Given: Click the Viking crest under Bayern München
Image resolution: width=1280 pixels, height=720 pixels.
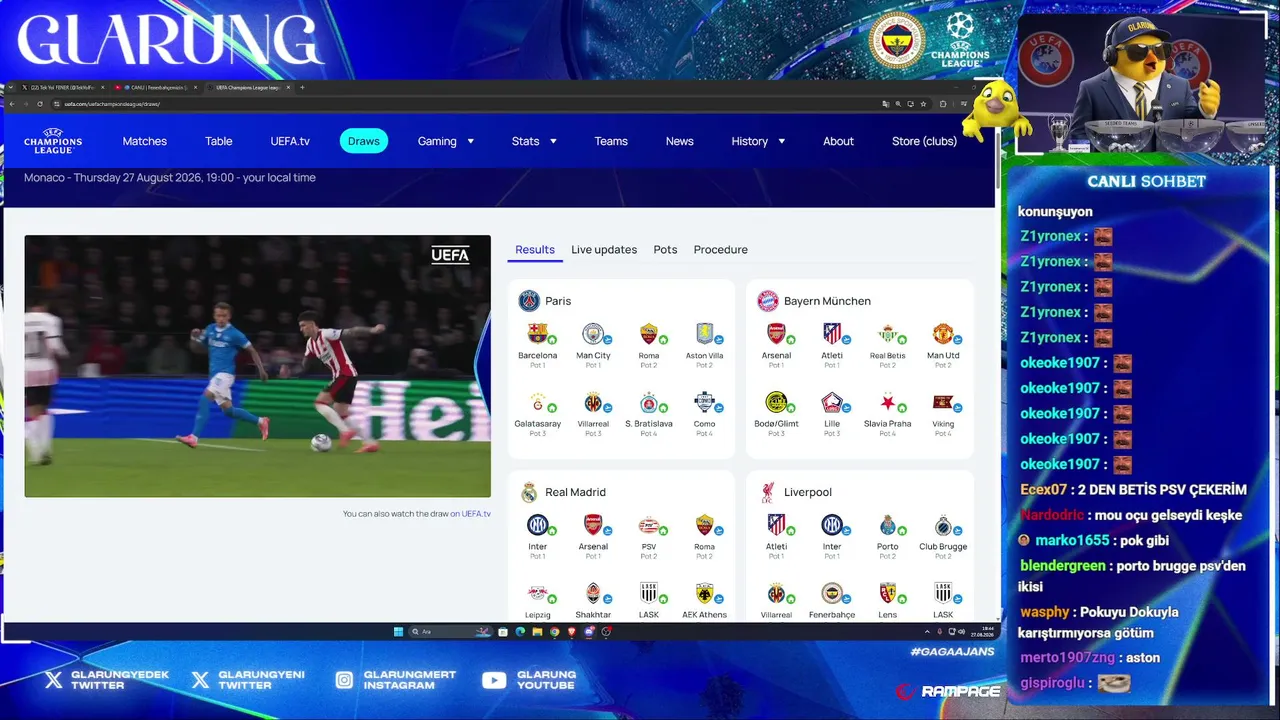Looking at the screenshot, I should [943, 402].
